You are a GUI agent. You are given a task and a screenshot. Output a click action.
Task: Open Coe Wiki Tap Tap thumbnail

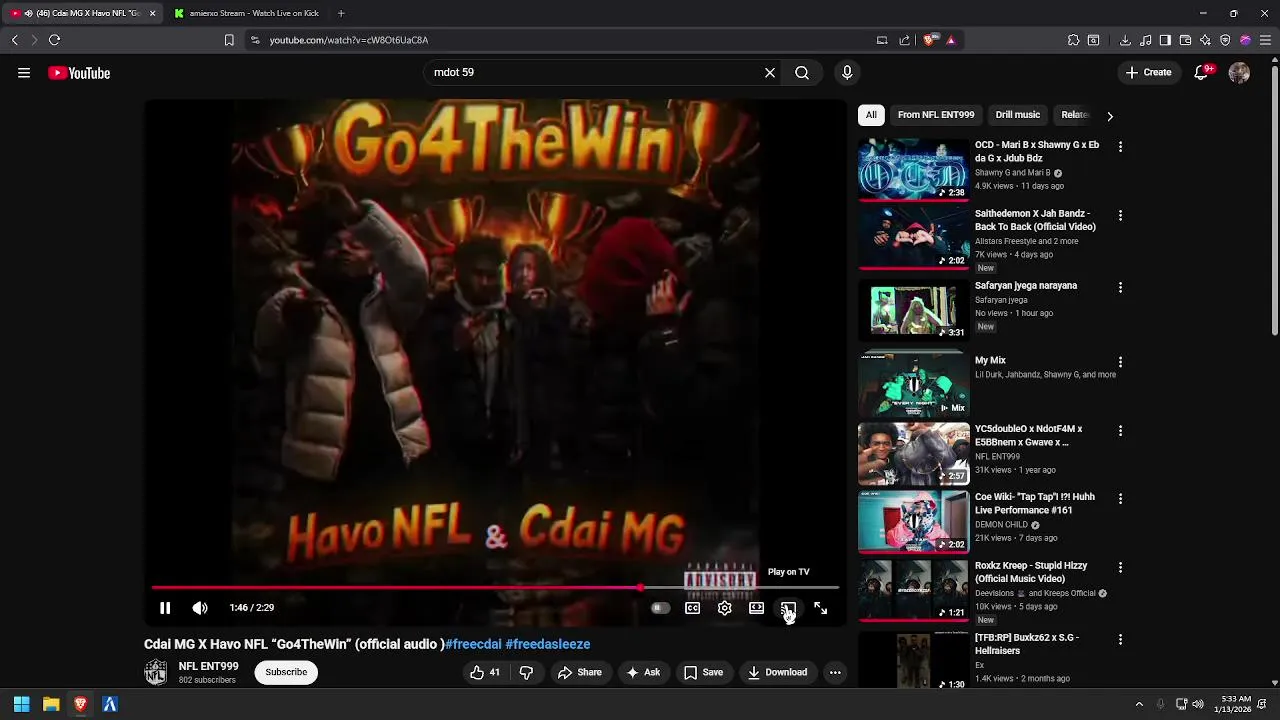click(913, 522)
